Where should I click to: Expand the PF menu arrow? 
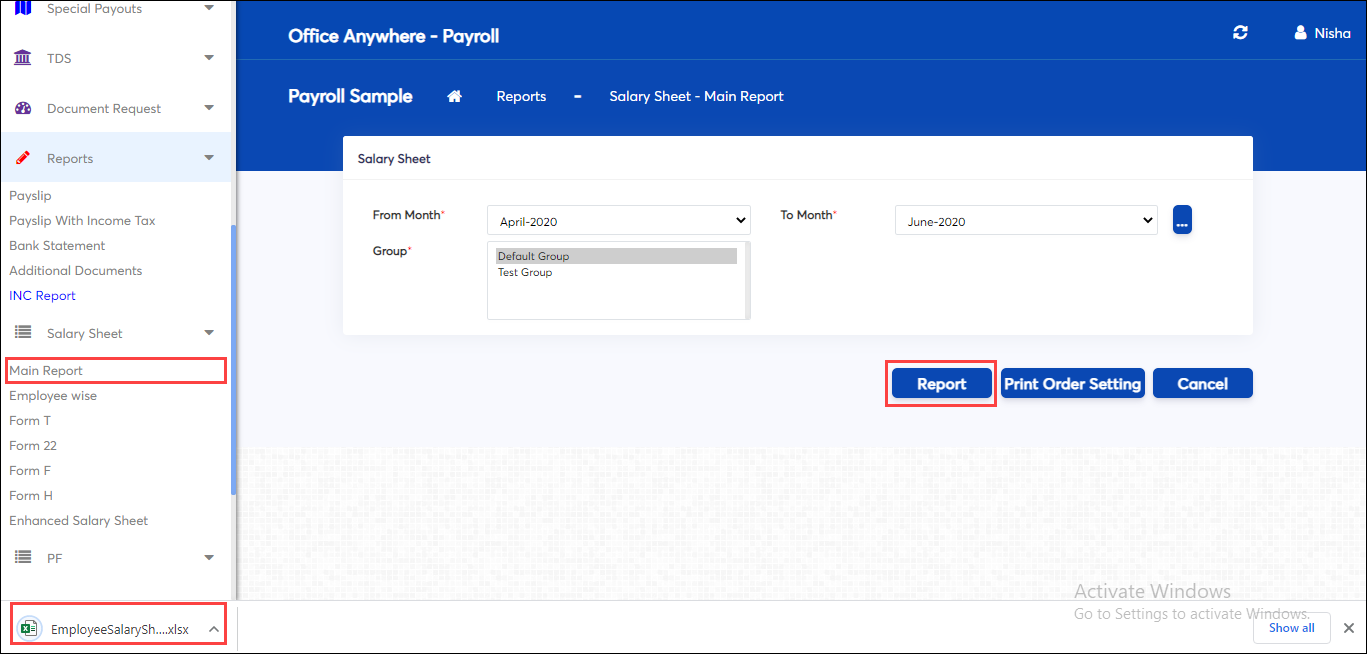click(x=209, y=558)
